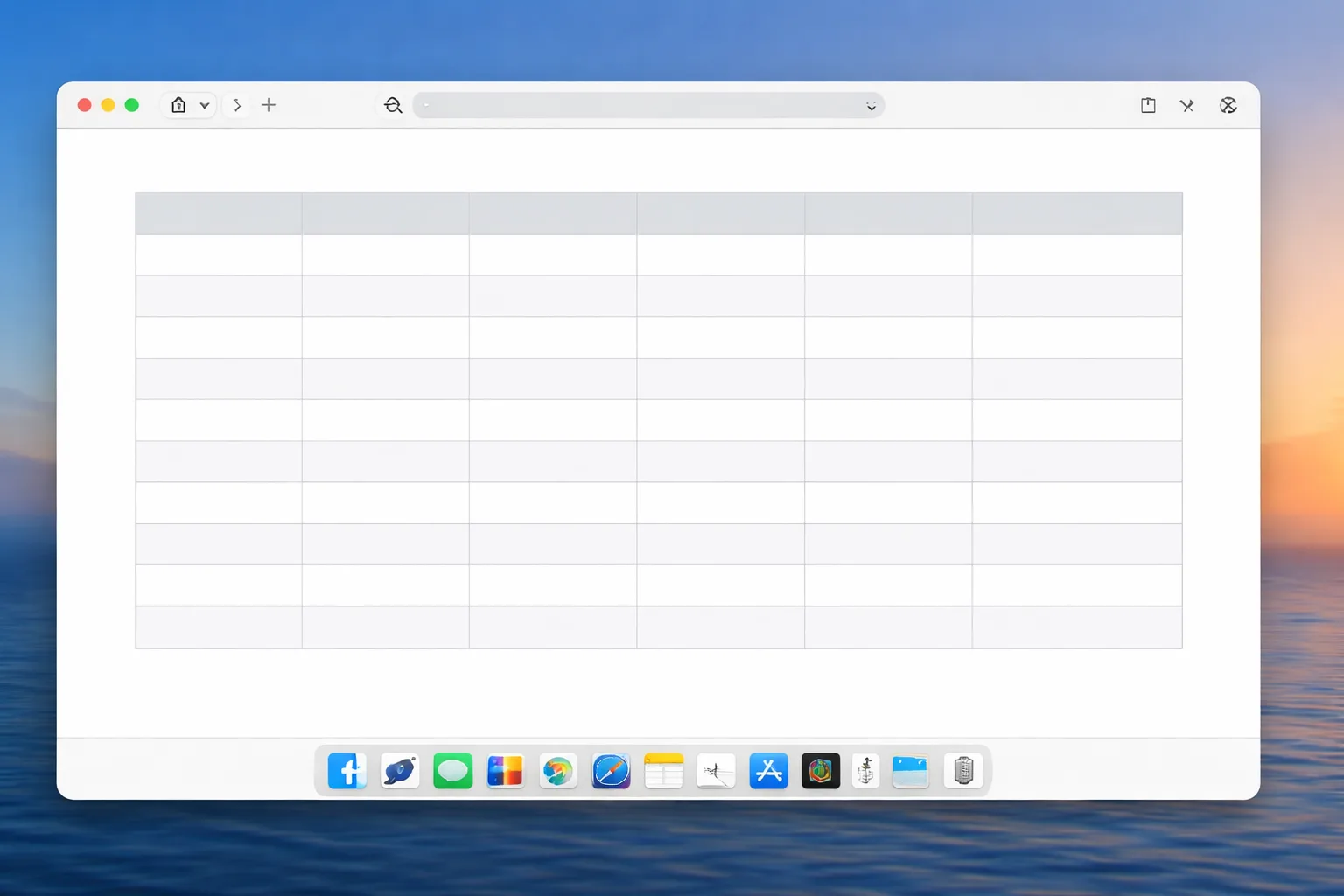This screenshot has width=1344, height=896.
Task: Click the home icon in the toolbar
Action: 178,105
